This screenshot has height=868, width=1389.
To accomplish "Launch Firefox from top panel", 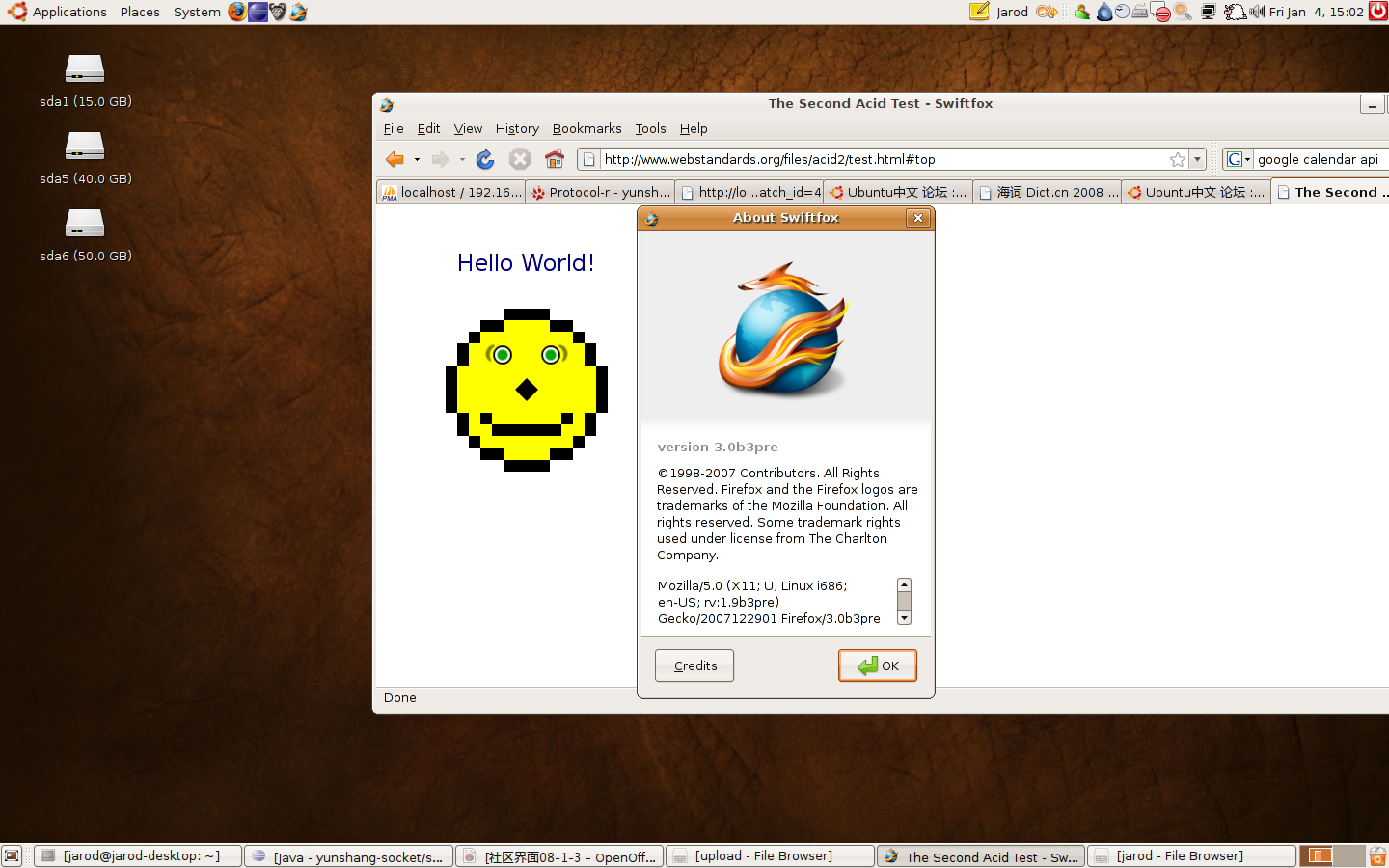I will tap(237, 12).
